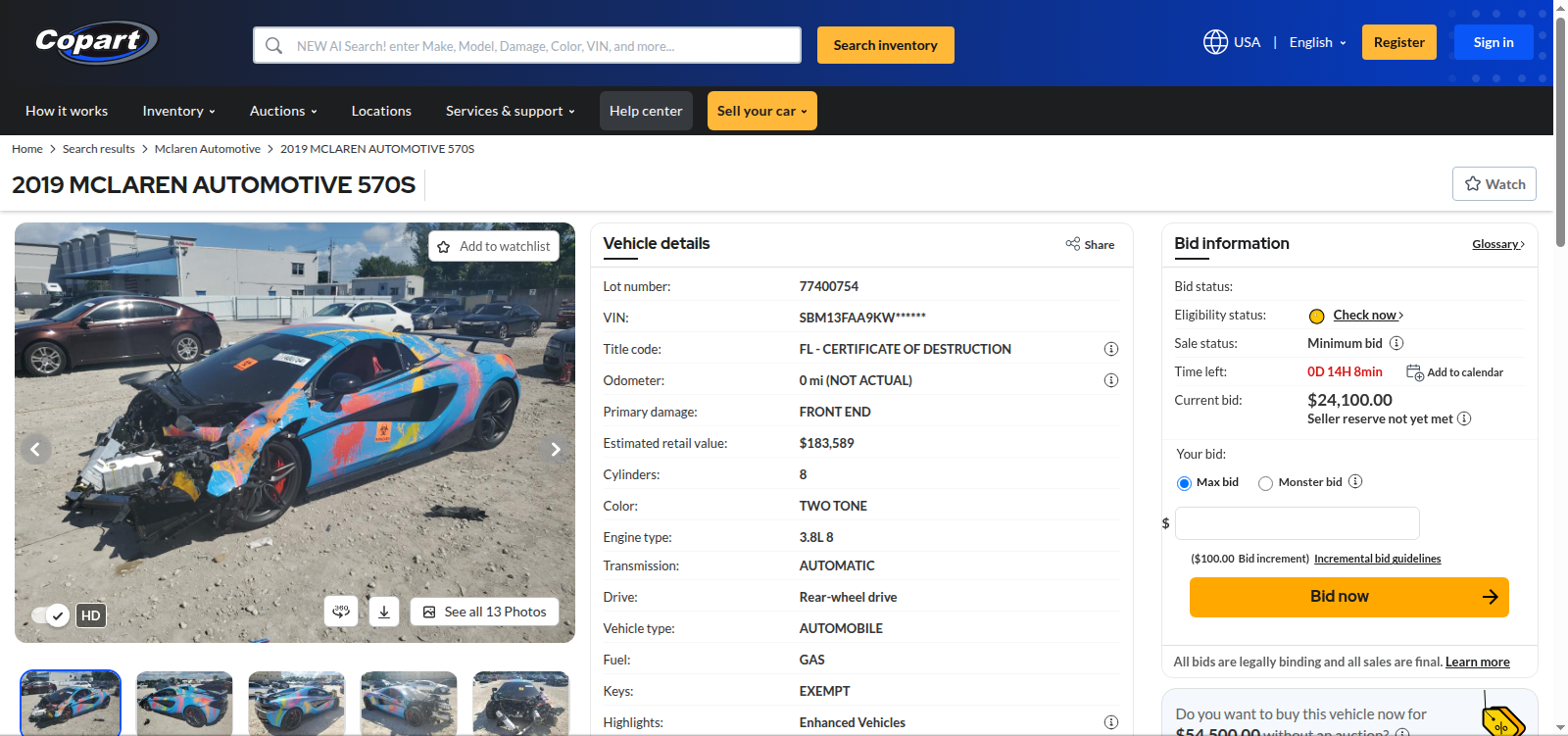Open Seller reserve info icon
This screenshot has width=1568, height=736.
(1464, 418)
